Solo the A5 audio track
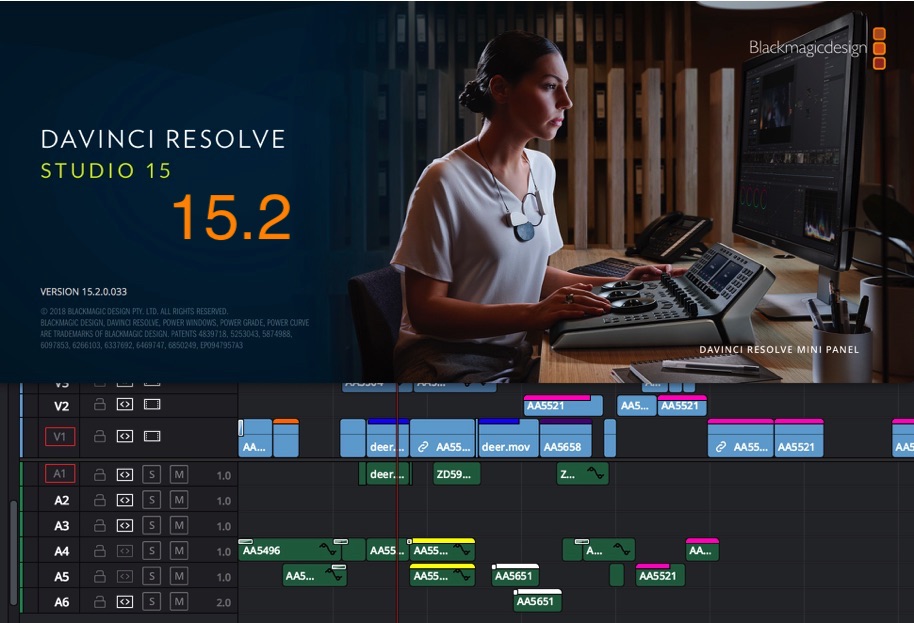 coord(152,576)
